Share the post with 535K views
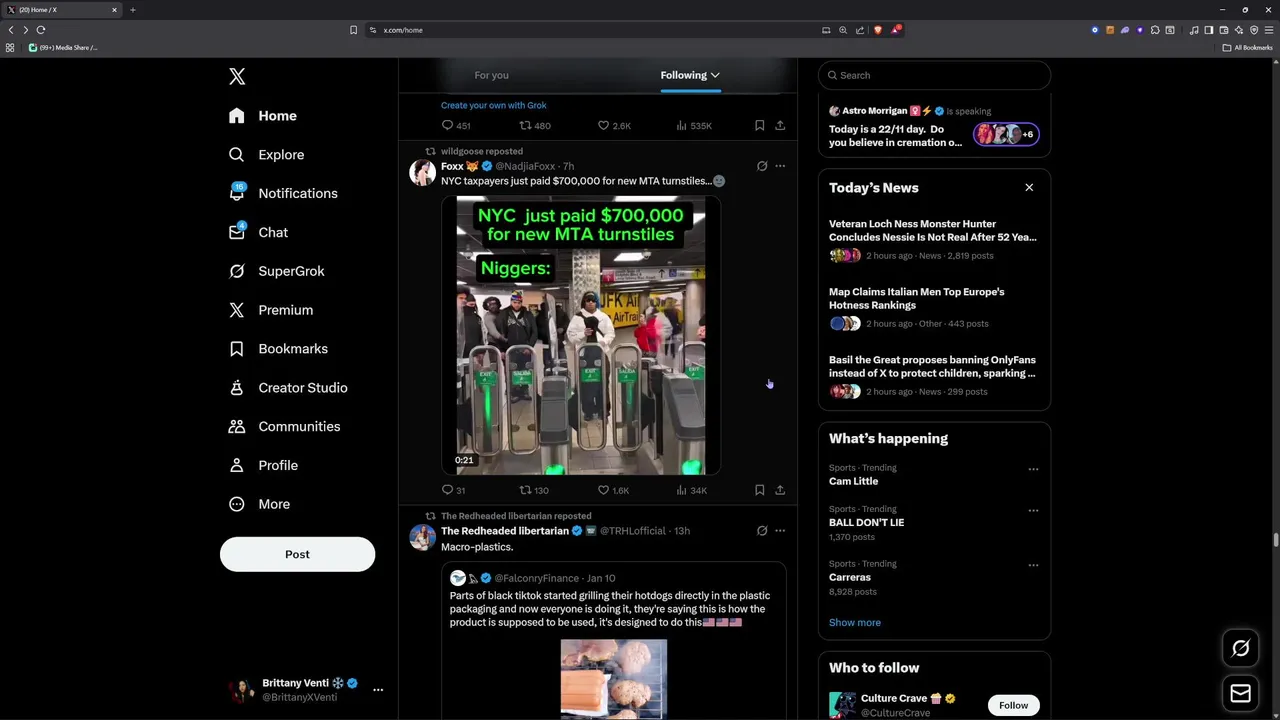The image size is (1280, 720). (780, 125)
